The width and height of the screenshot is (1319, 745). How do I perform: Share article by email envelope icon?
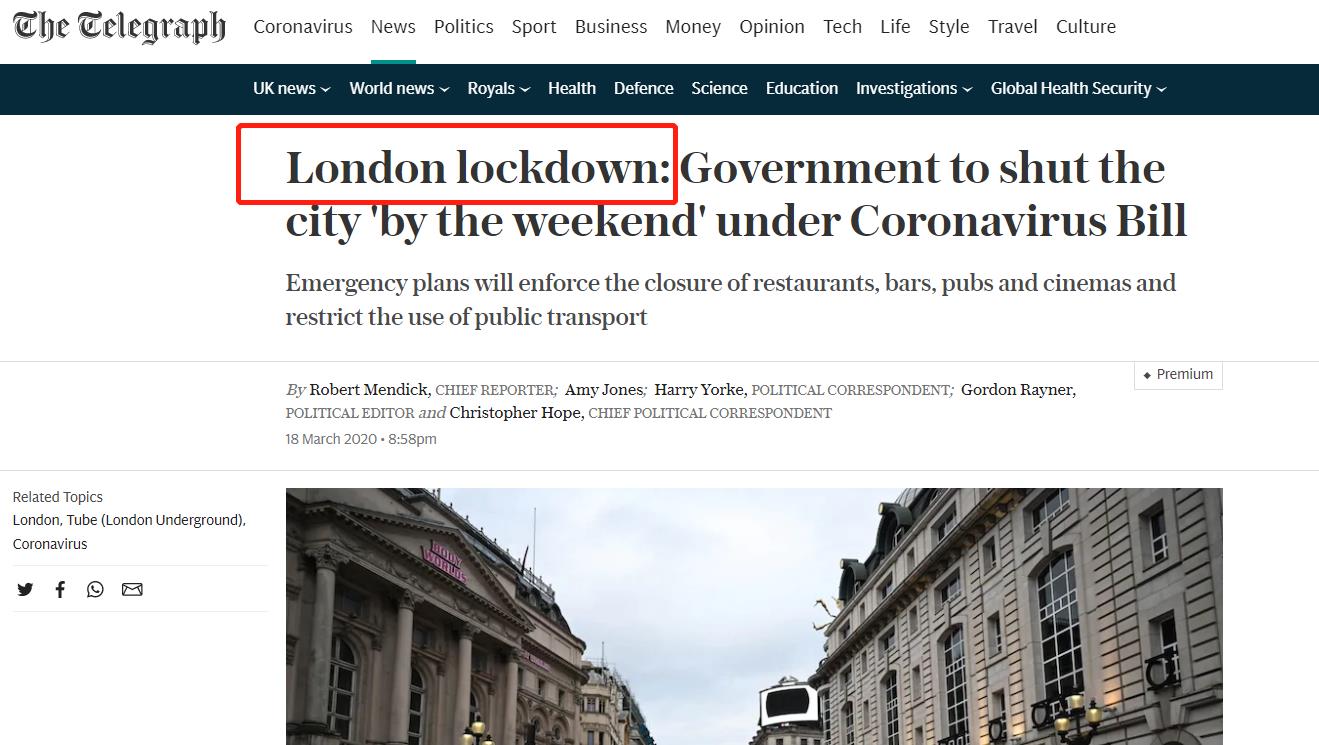tap(132, 589)
